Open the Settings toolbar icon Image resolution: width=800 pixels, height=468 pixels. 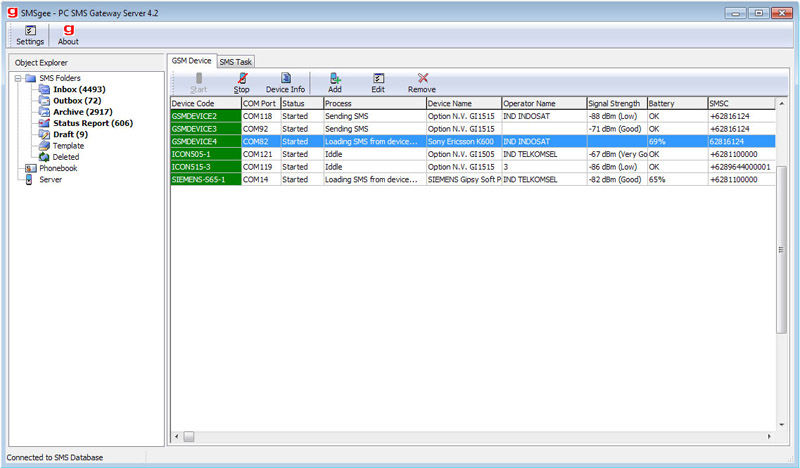(x=29, y=35)
